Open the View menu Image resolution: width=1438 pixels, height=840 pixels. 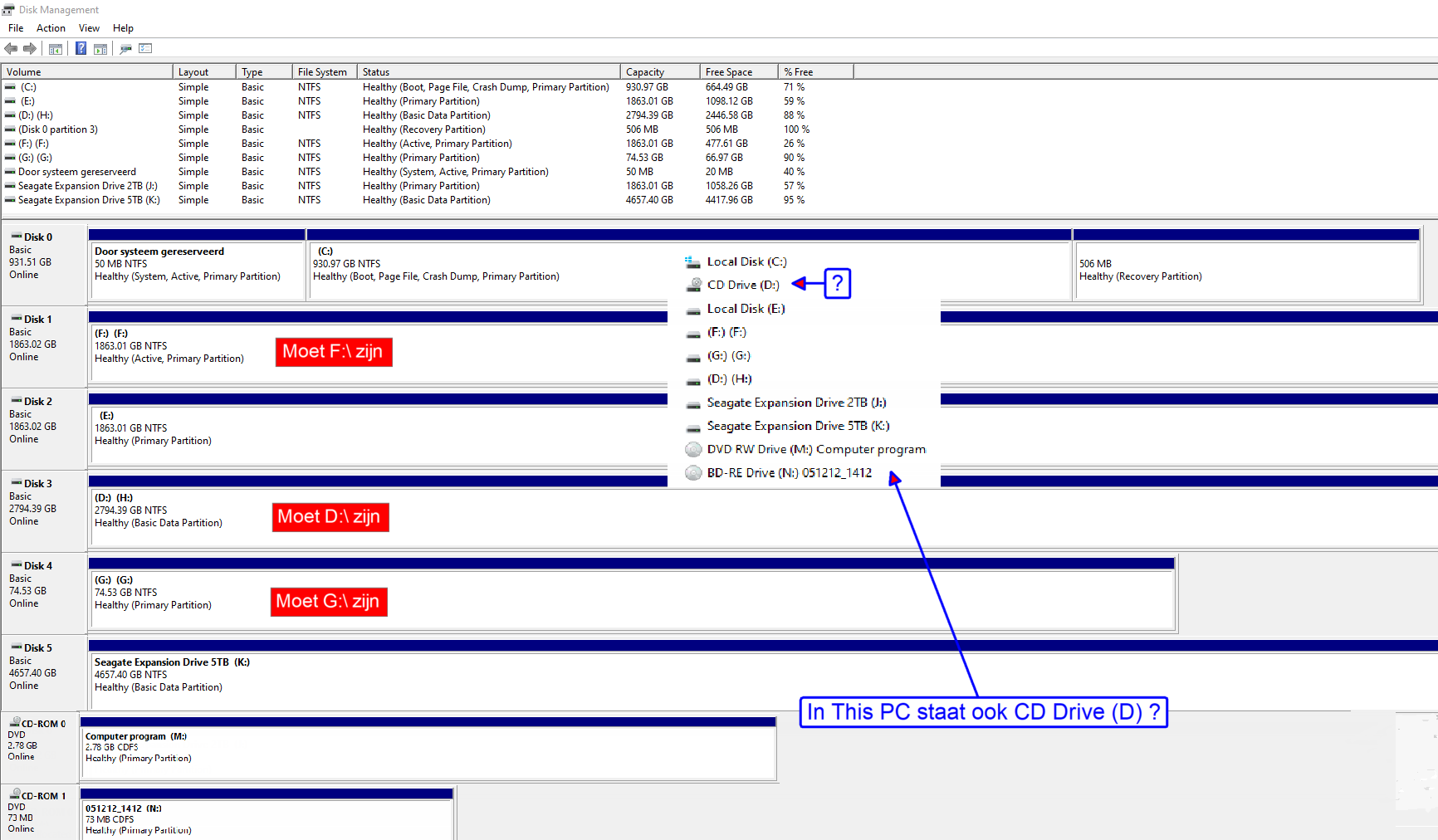[x=89, y=28]
